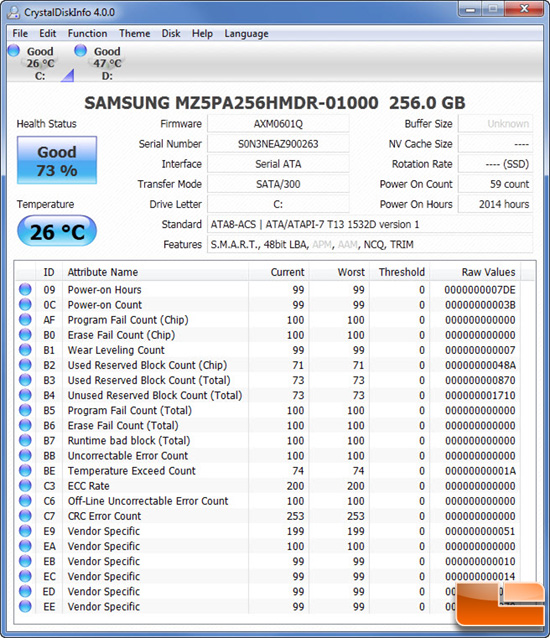
Task: Click the Power On Hours value 2014 hours
Action: coord(495,204)
